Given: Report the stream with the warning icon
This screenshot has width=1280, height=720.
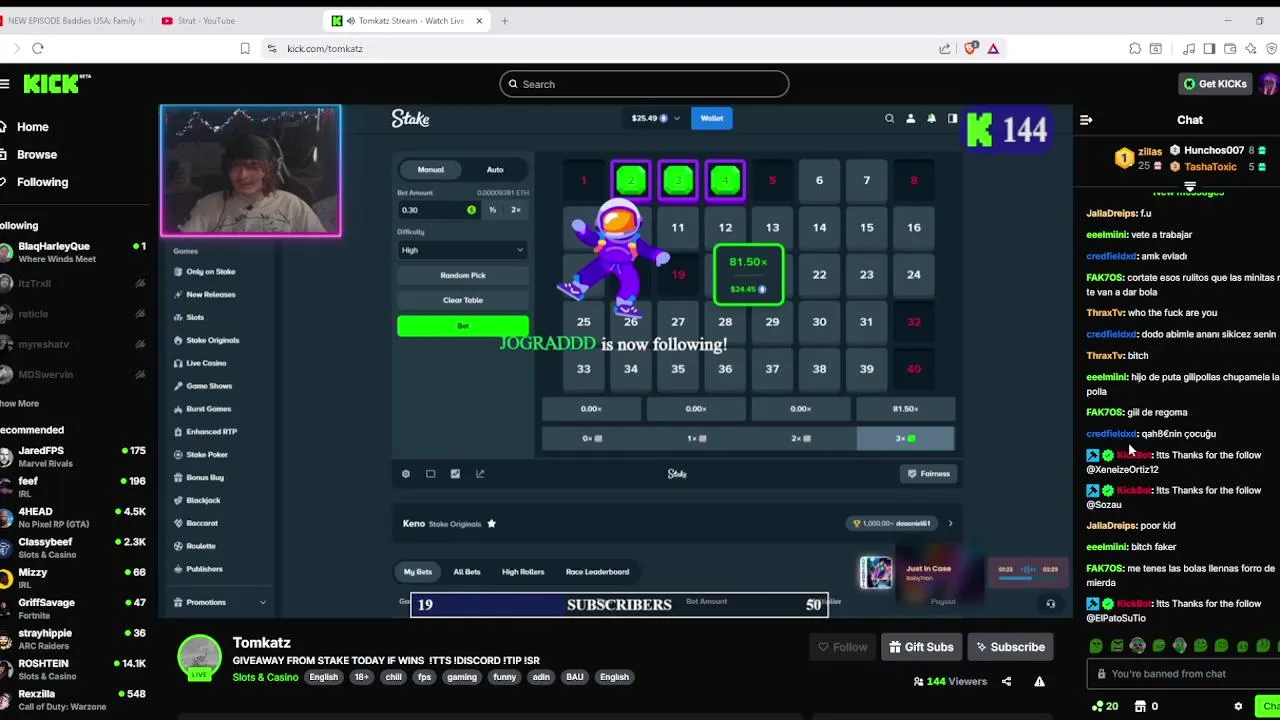Looking at the screenshot, I should coord(1039,681).
